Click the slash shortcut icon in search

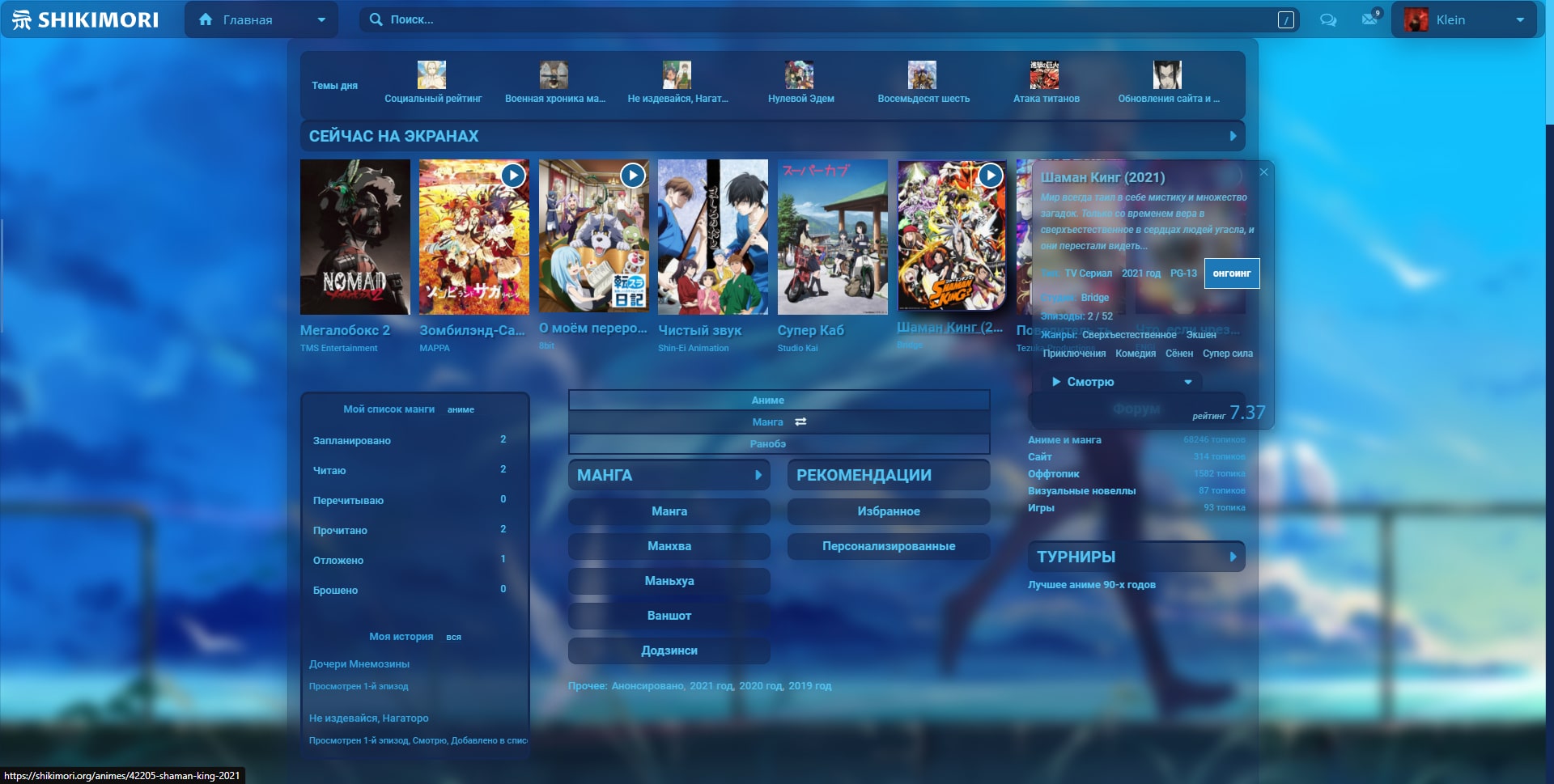tap(1285, 20)
